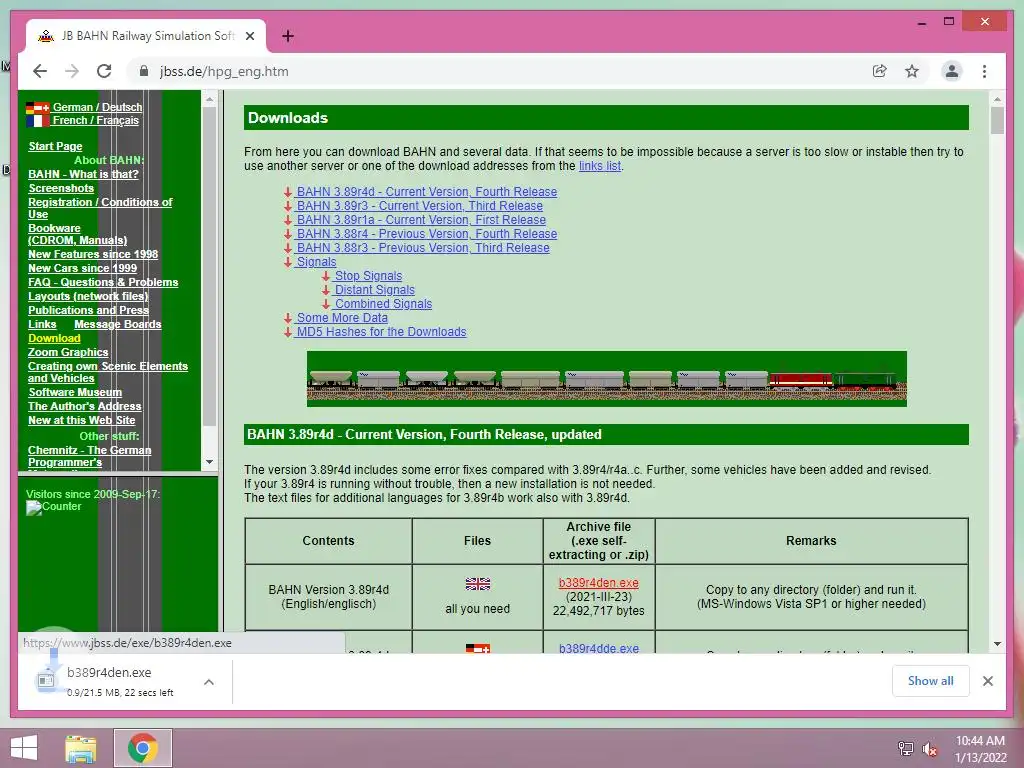Viewport: 1024px width, 768px height.
Task: Click network icon in system tray
Action: [906, 748]
